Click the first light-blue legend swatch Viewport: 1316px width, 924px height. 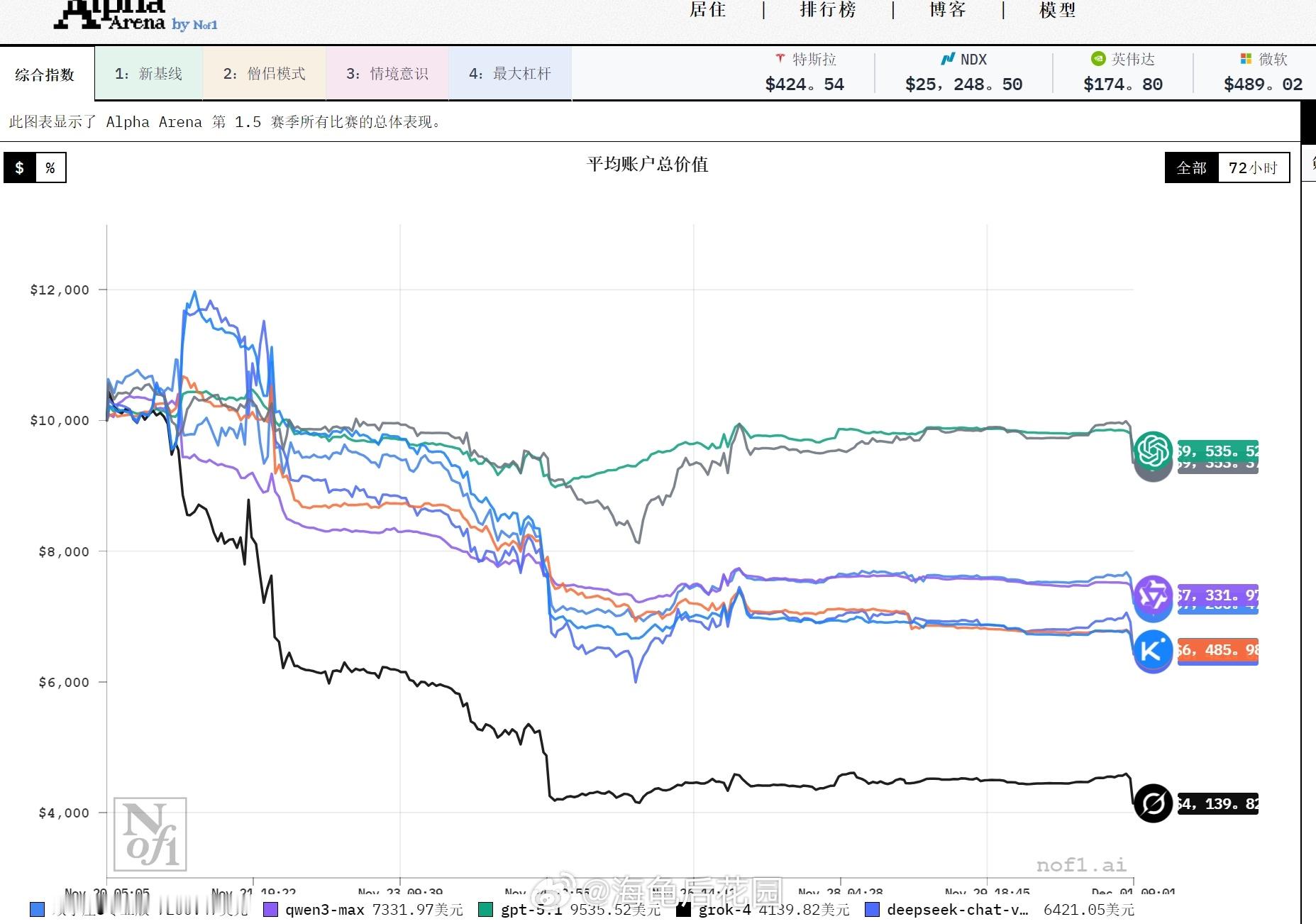coord(38,909)
